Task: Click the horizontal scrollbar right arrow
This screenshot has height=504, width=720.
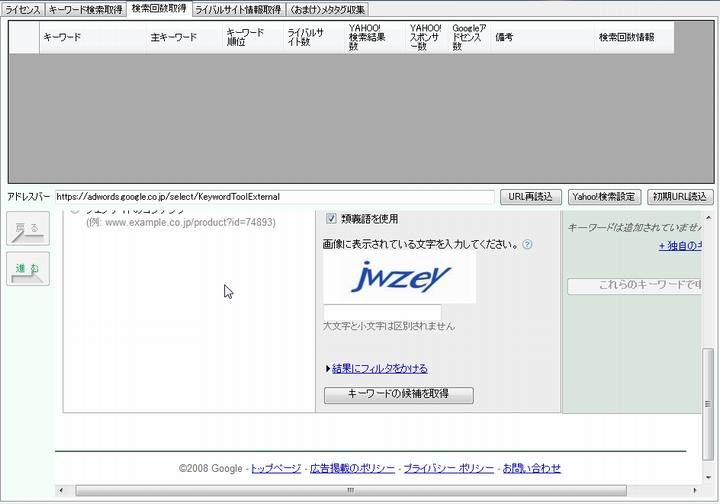Action: pyautogui.click(x=695, y=490)
